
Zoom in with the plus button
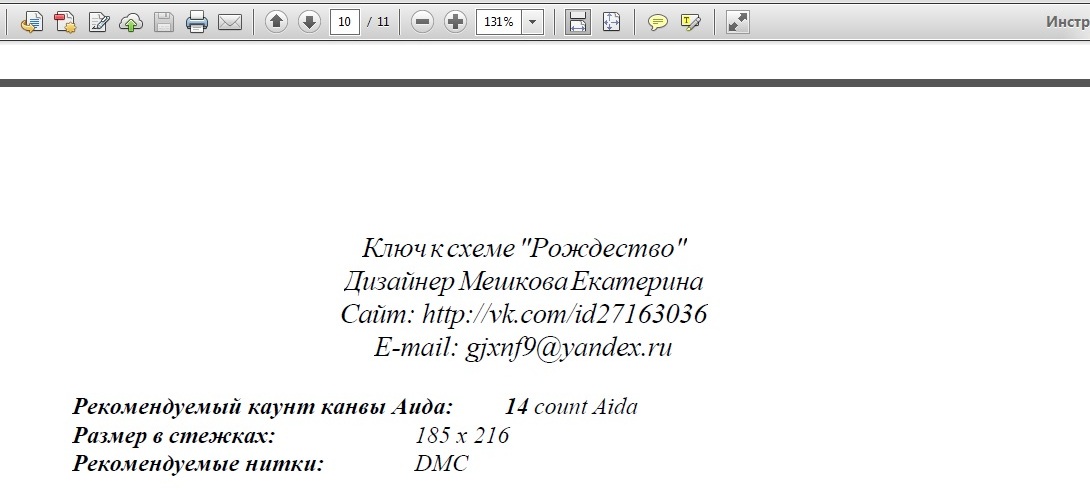pyautogui.click(x=455, y=22)
